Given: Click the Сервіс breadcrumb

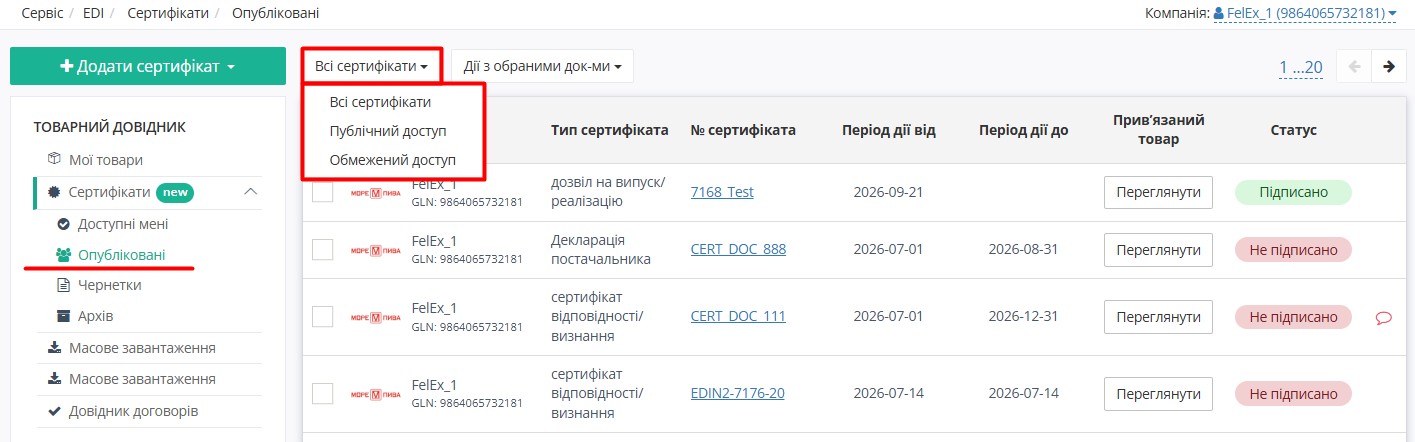Looking at the screenshot, I should coord(41,14).
